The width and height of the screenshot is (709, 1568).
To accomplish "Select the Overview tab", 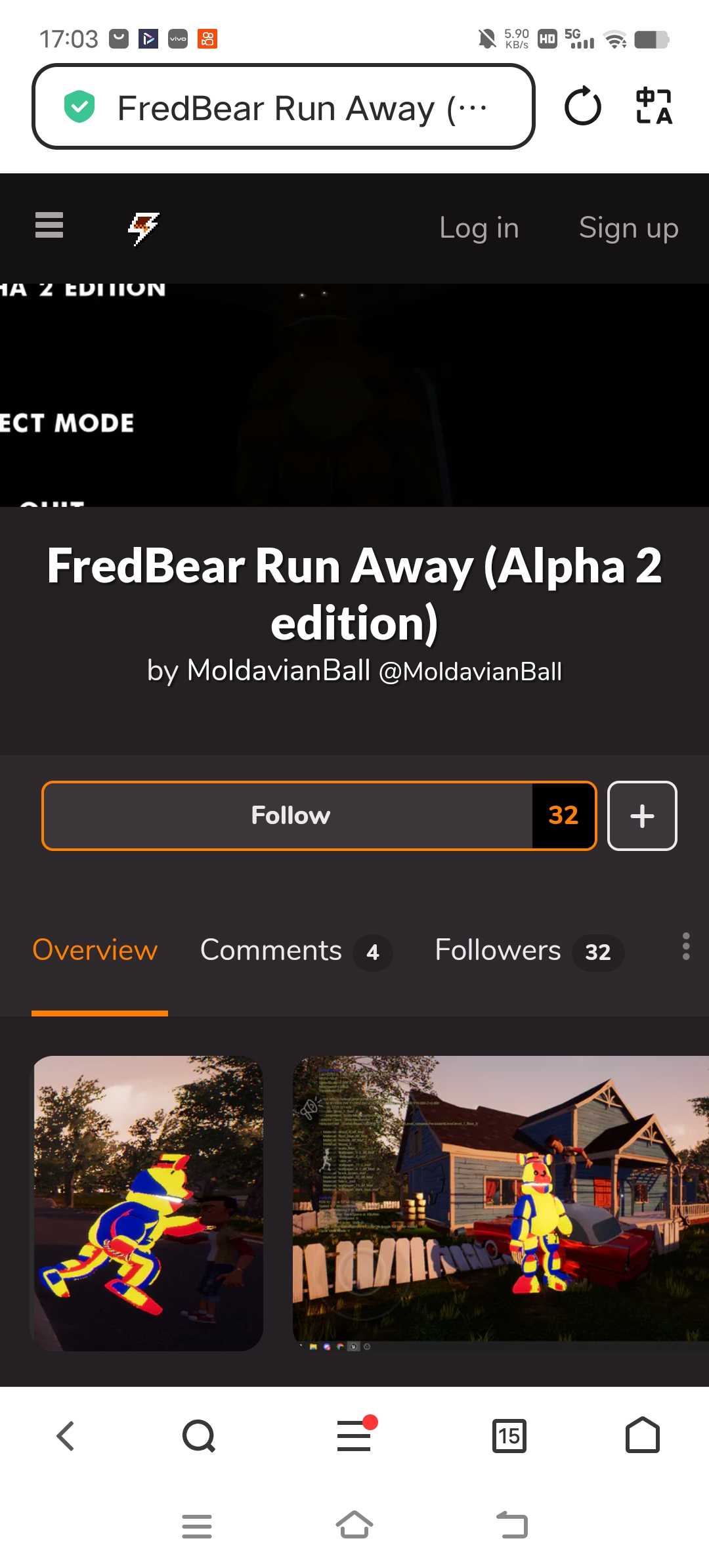I will click(95, 950).
